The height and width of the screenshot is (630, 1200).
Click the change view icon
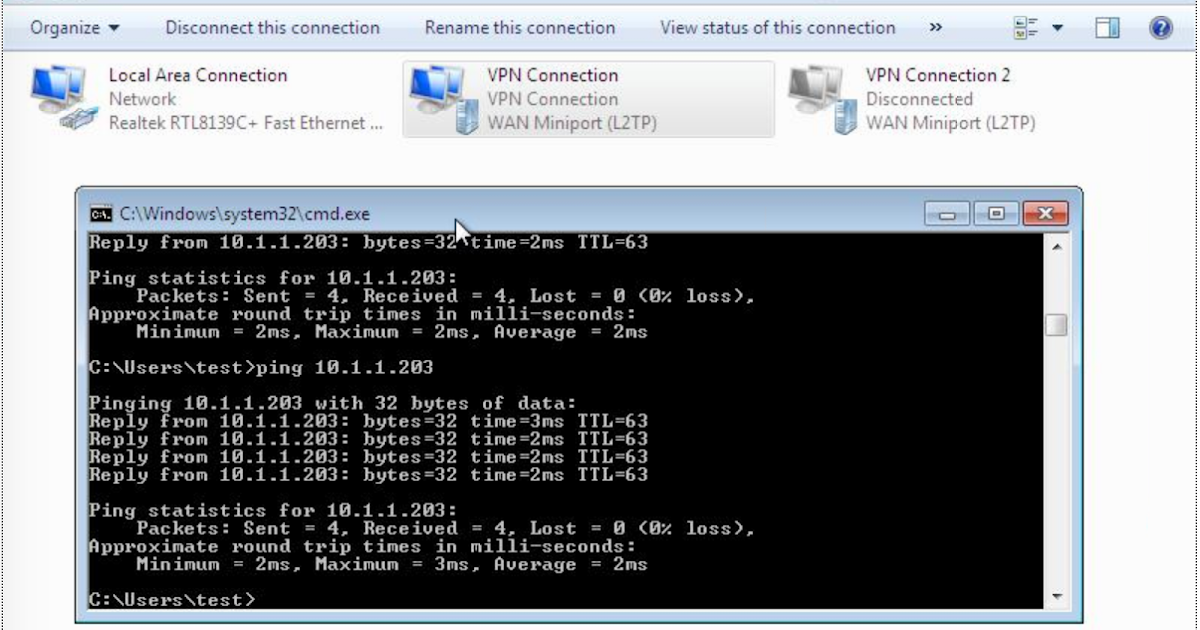click(1025, 28)
